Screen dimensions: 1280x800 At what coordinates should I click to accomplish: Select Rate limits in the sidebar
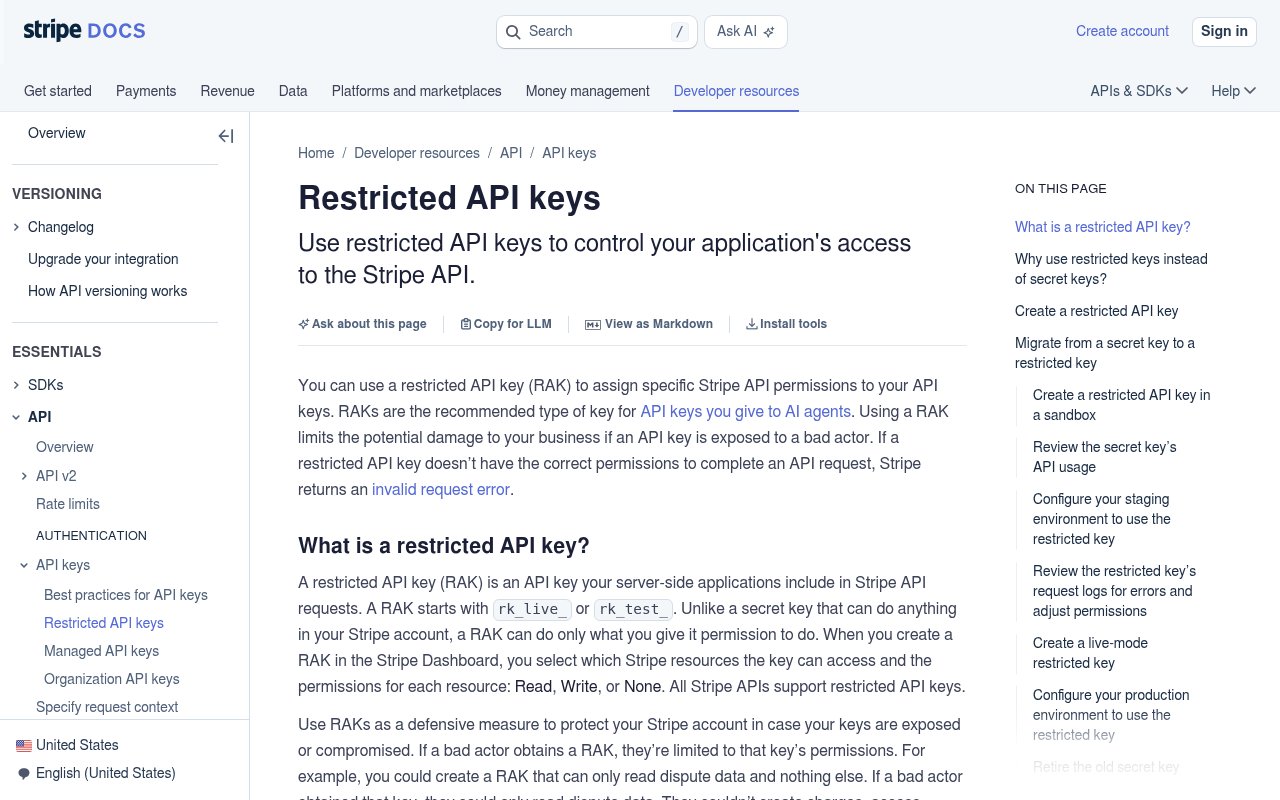click(x=68, y=504)
